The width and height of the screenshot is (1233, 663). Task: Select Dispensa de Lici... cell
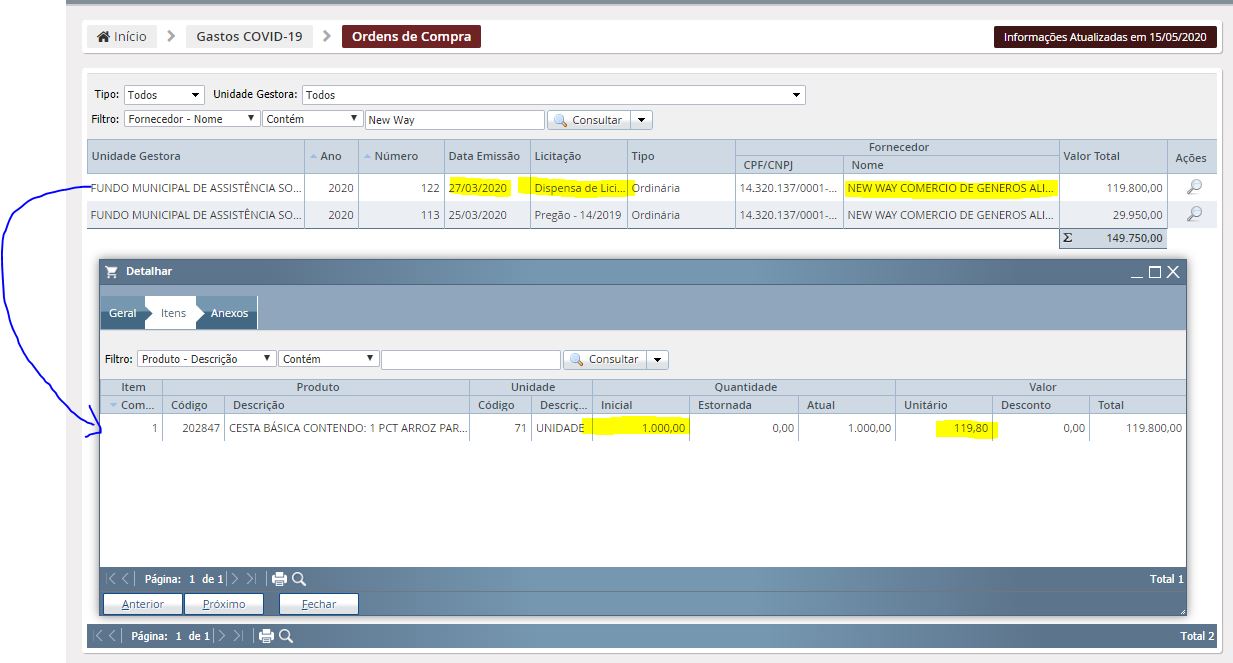[x=579, y=187]
